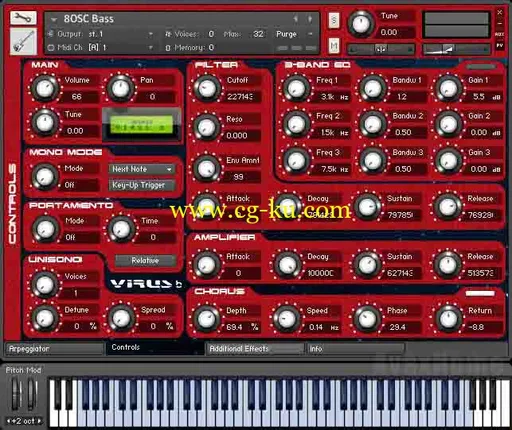Click the EQ Freq 2 knob
The width and height of the screenshot is (512, 430).
tap(296, 124)
